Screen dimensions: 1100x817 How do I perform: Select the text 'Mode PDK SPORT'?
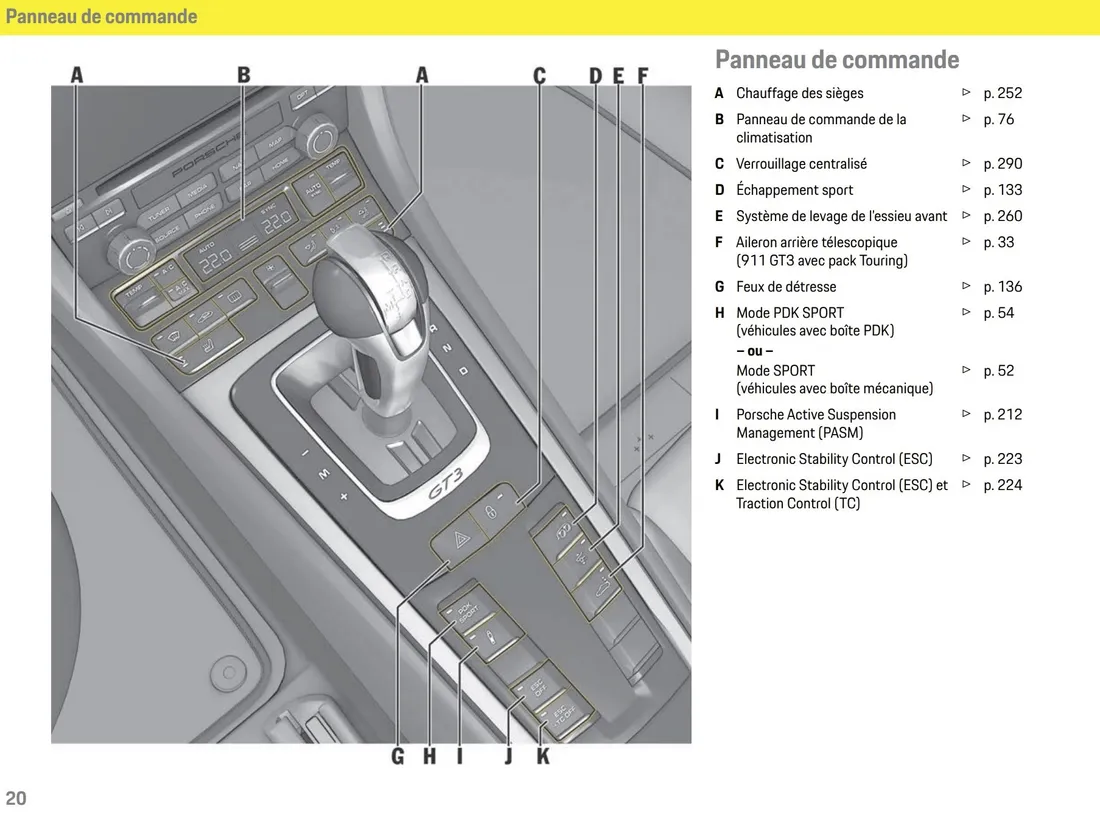point(790,313)
